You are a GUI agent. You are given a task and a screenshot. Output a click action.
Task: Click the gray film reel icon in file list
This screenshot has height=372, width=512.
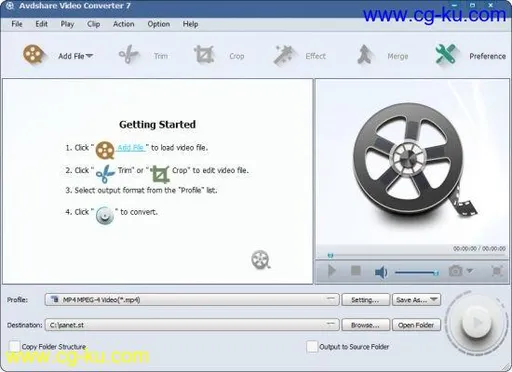click(261, 260)
